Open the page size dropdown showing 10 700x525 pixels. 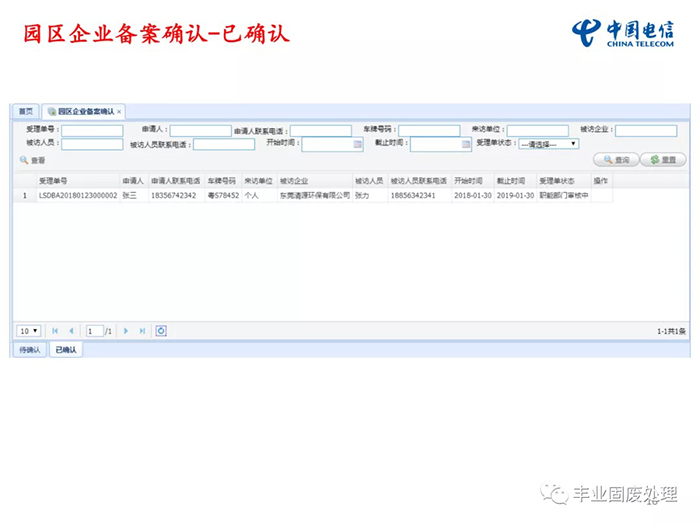click(x=28, y=331)
